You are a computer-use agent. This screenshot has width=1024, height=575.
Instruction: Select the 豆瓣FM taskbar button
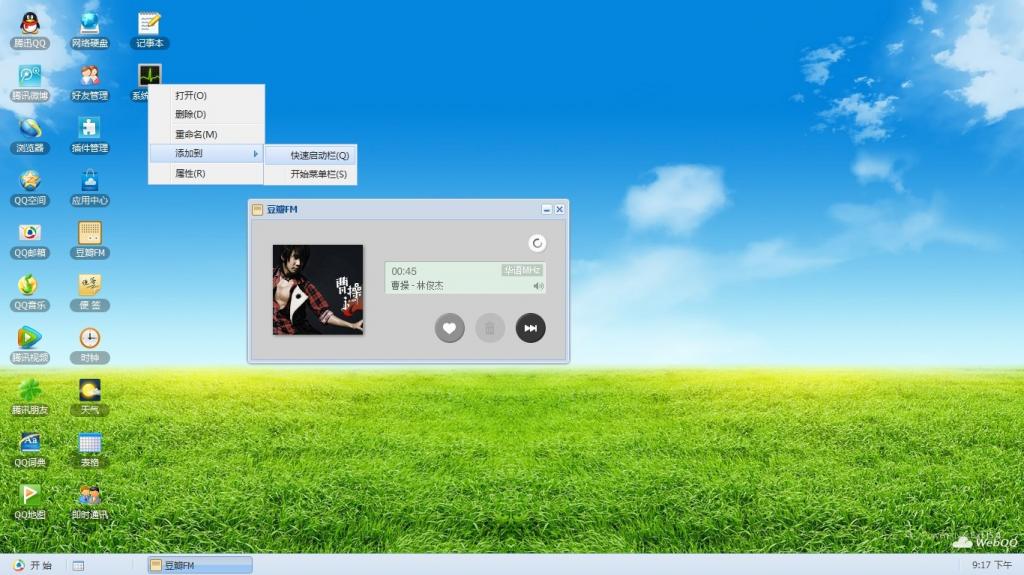pyautogui.click(x=200, y=565)
